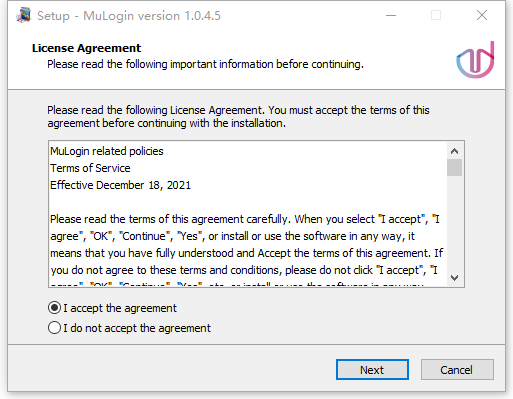
Task: Minimize the MuLogin setup window
Action: point(391,15)
